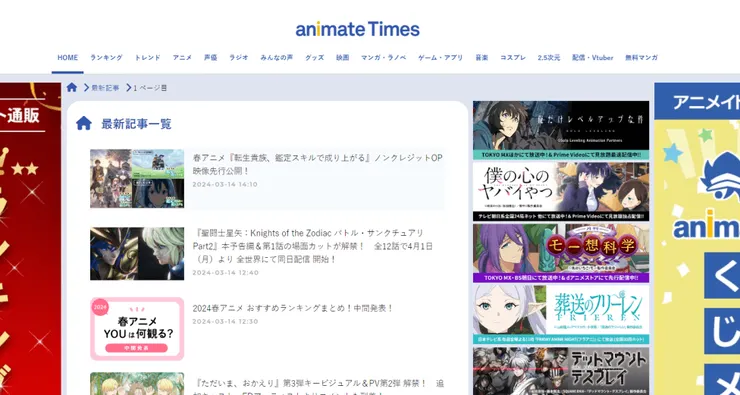Click the house icon beside 最新記事一覧
The width and height of the screenshot is (740, 395).
[84, 124]
